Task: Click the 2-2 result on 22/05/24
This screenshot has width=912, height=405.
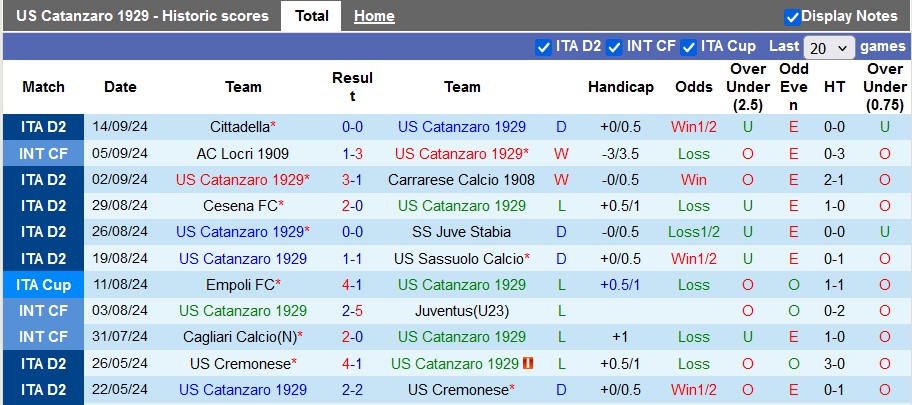Action: click(352, 390)
